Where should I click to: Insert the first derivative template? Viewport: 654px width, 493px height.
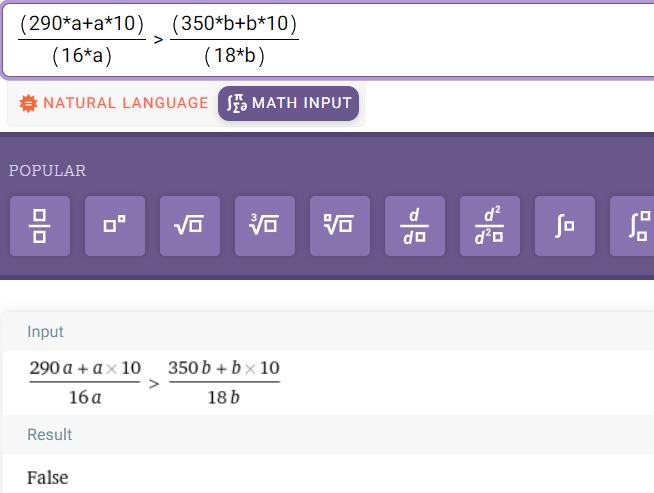pos(415,226)
